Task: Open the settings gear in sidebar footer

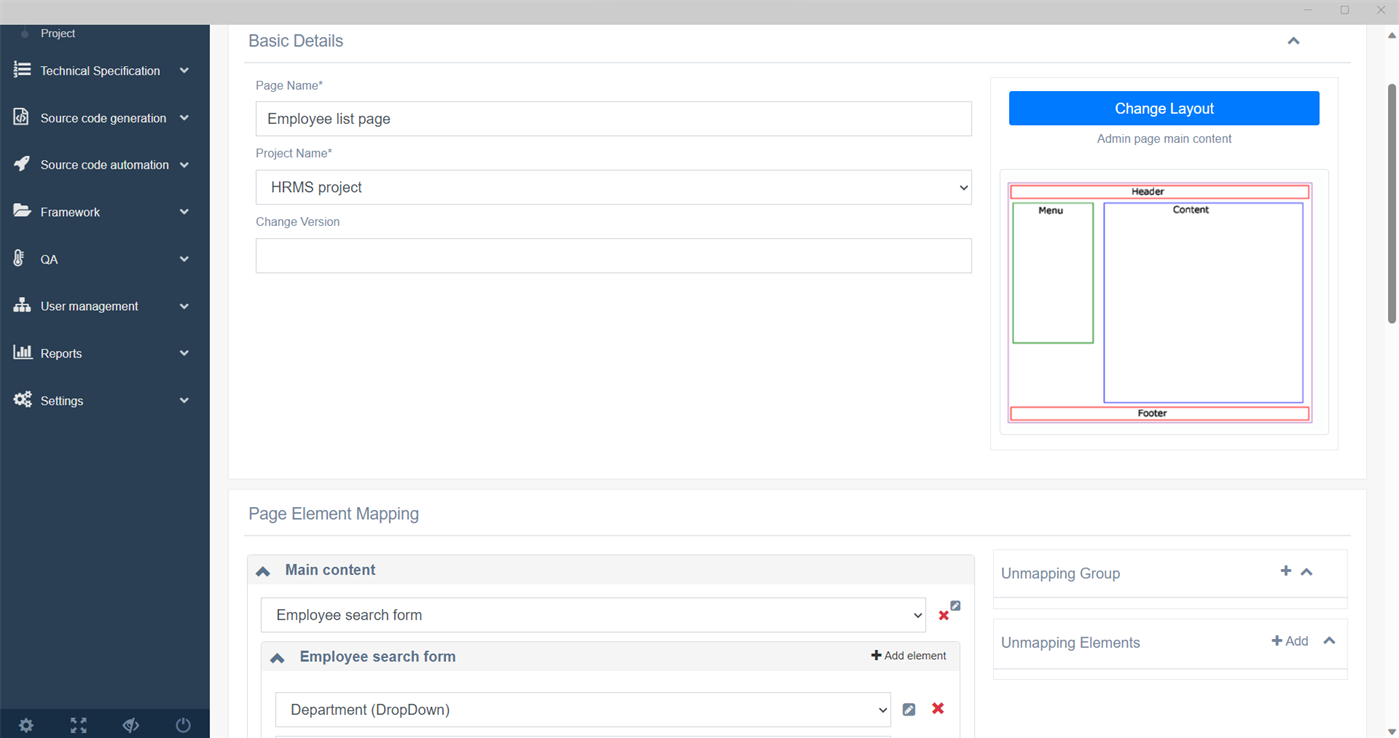Action: click(26, 726)
